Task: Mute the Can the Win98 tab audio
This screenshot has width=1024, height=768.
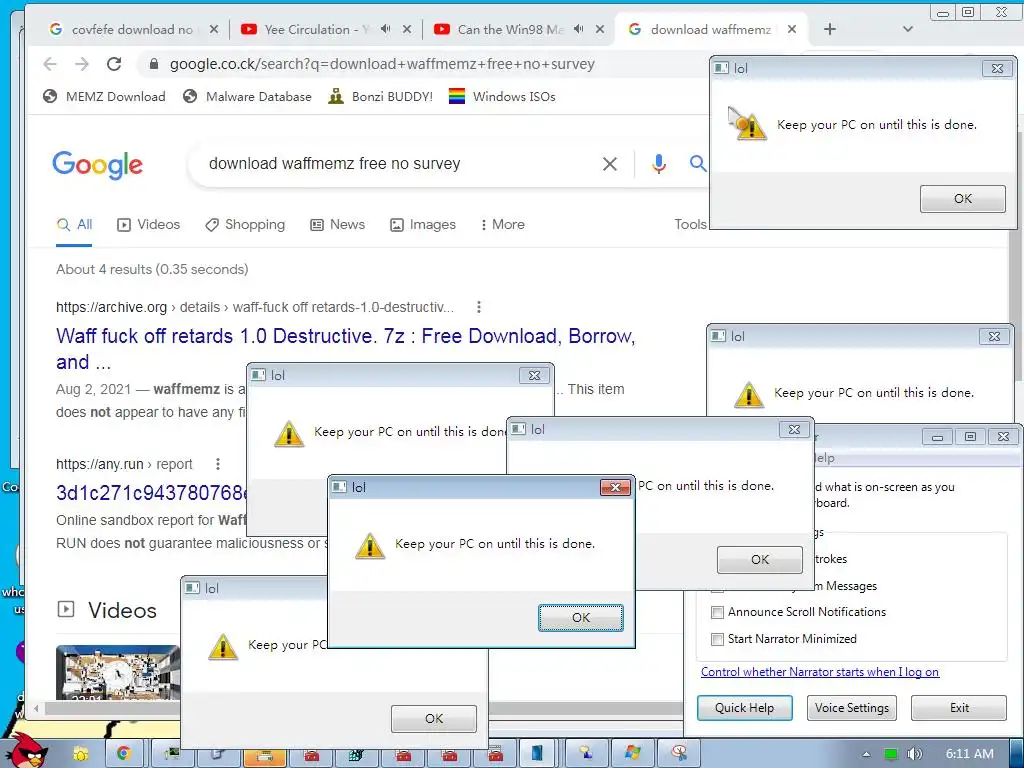Action: coord(579,29)
